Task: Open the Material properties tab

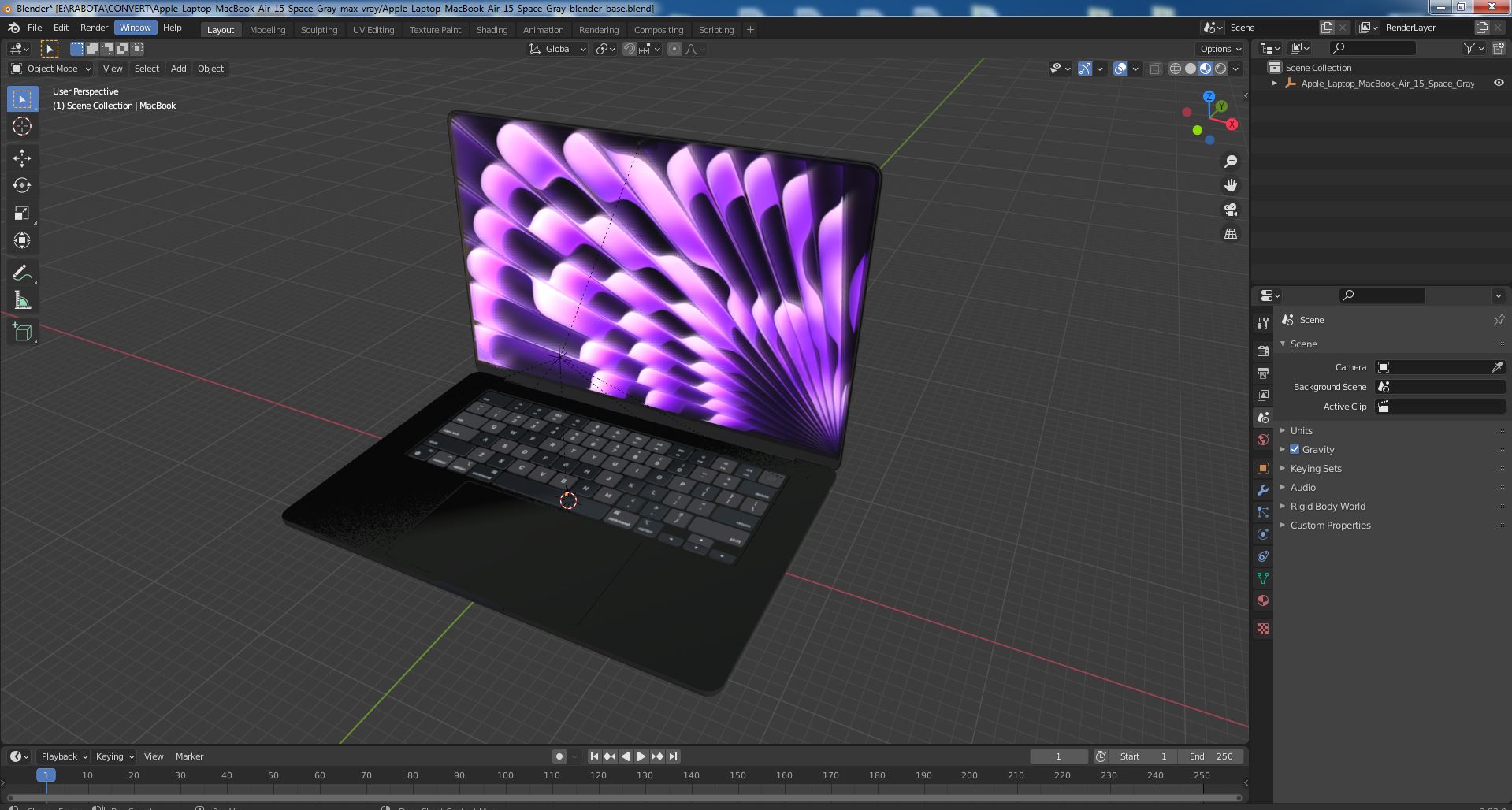Action: (1263, 600)
